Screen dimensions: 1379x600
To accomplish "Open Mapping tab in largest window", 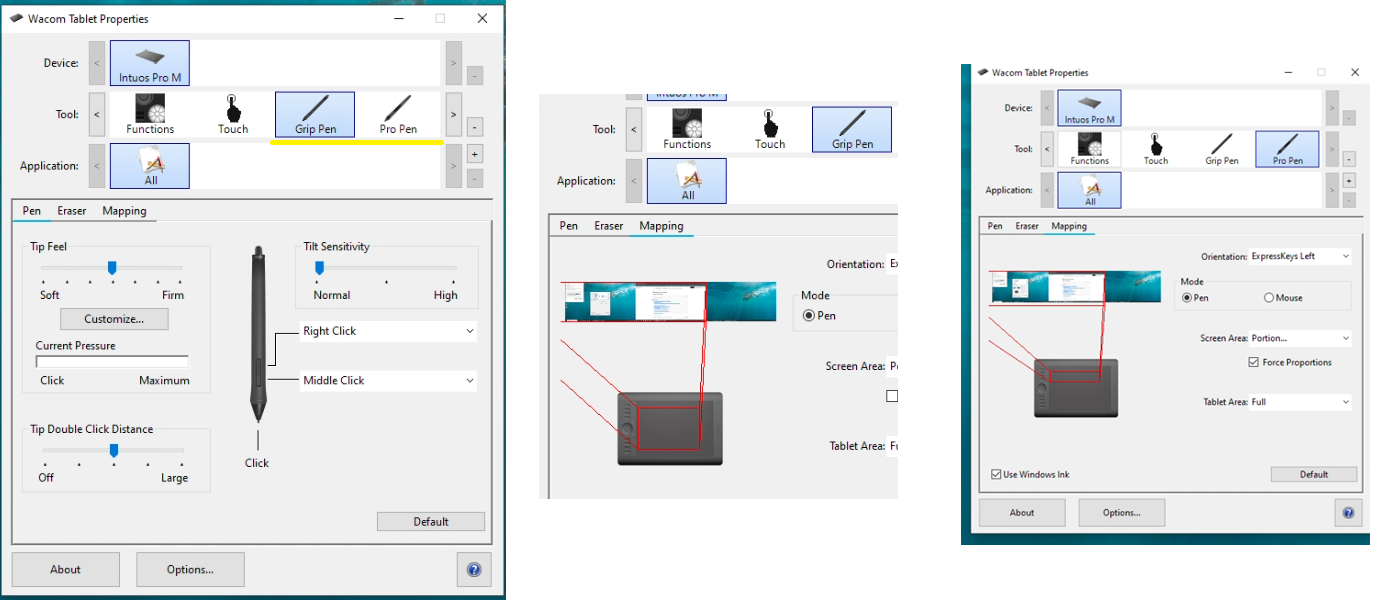I will (x=124, y=211).
